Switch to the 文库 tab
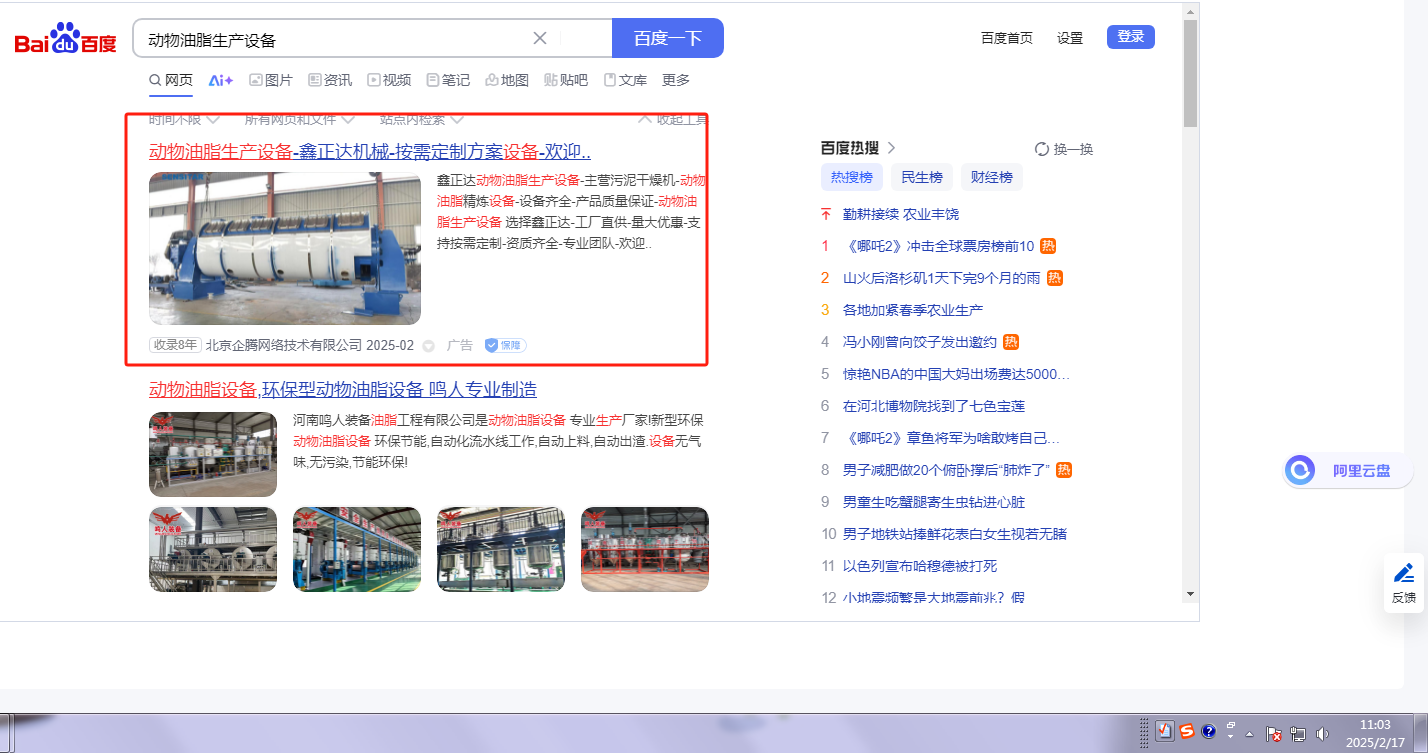Image resolution: width=1428 pixels, height=753 pixels. [625, 80]
